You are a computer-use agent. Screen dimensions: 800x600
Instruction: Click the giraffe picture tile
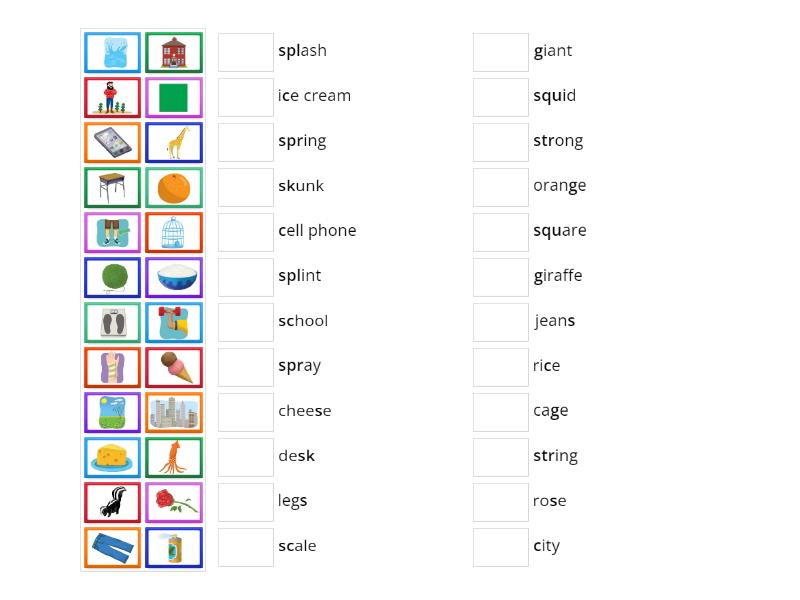[x=174, y=142]
